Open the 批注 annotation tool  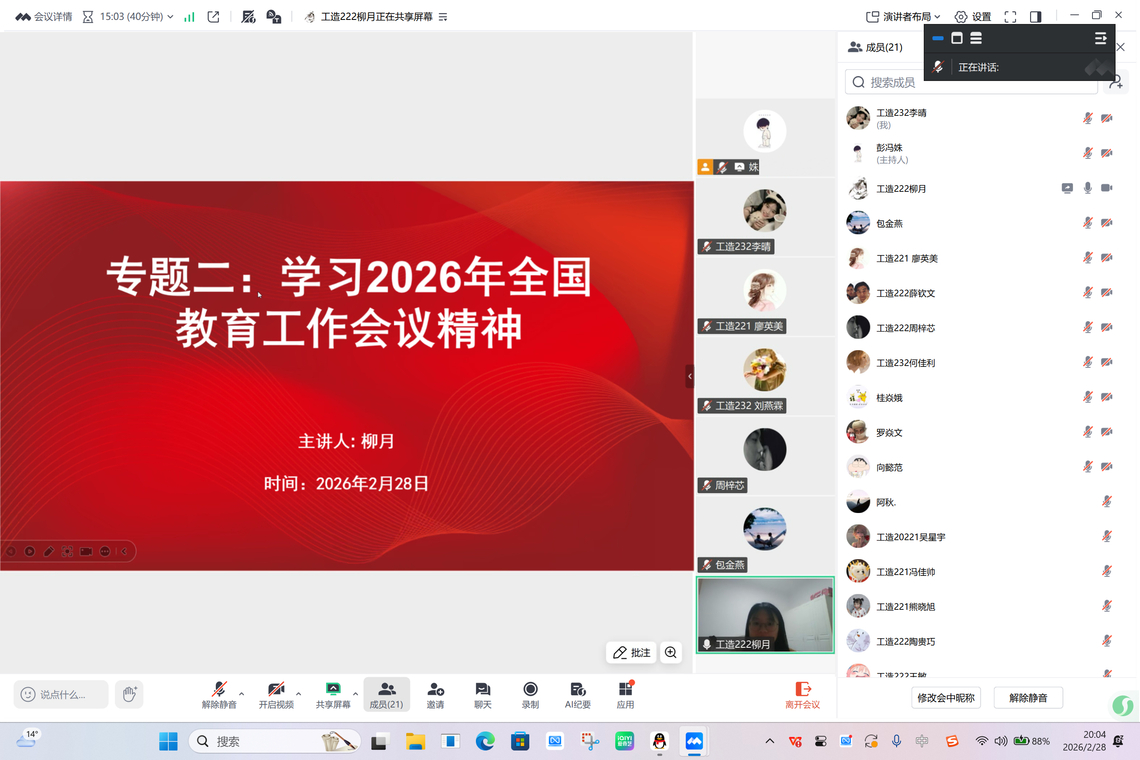(x=631, y=653)
